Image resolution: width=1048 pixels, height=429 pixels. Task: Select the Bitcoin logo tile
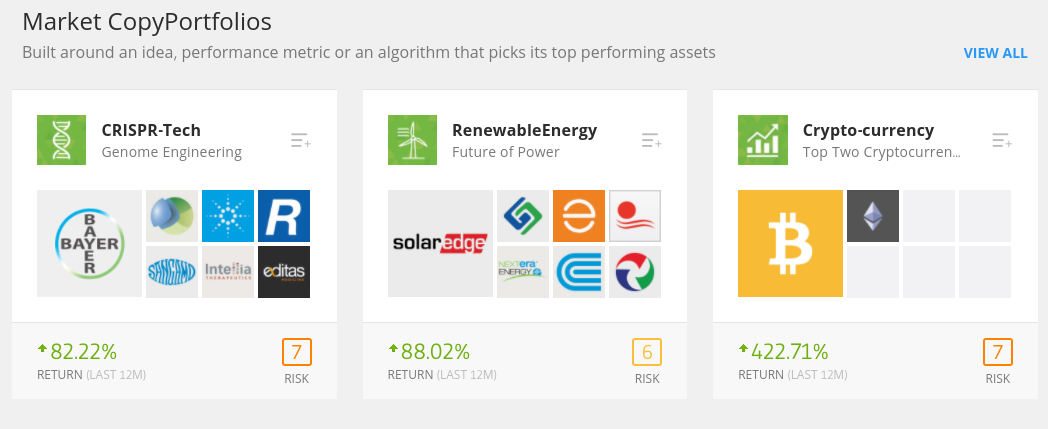[790, 243]
